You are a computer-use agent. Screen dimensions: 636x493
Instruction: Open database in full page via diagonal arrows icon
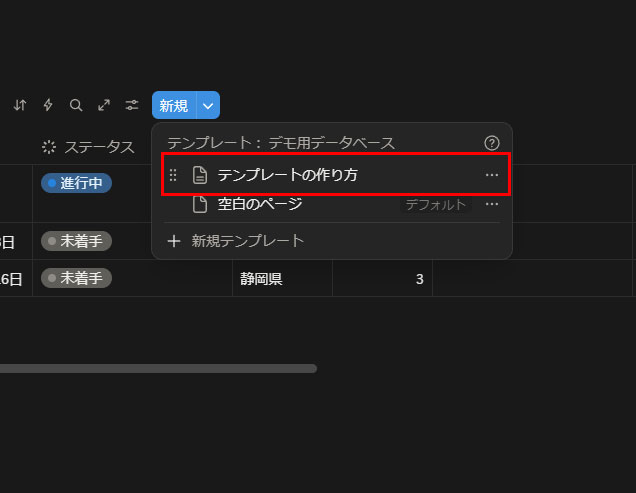point(104,105)
